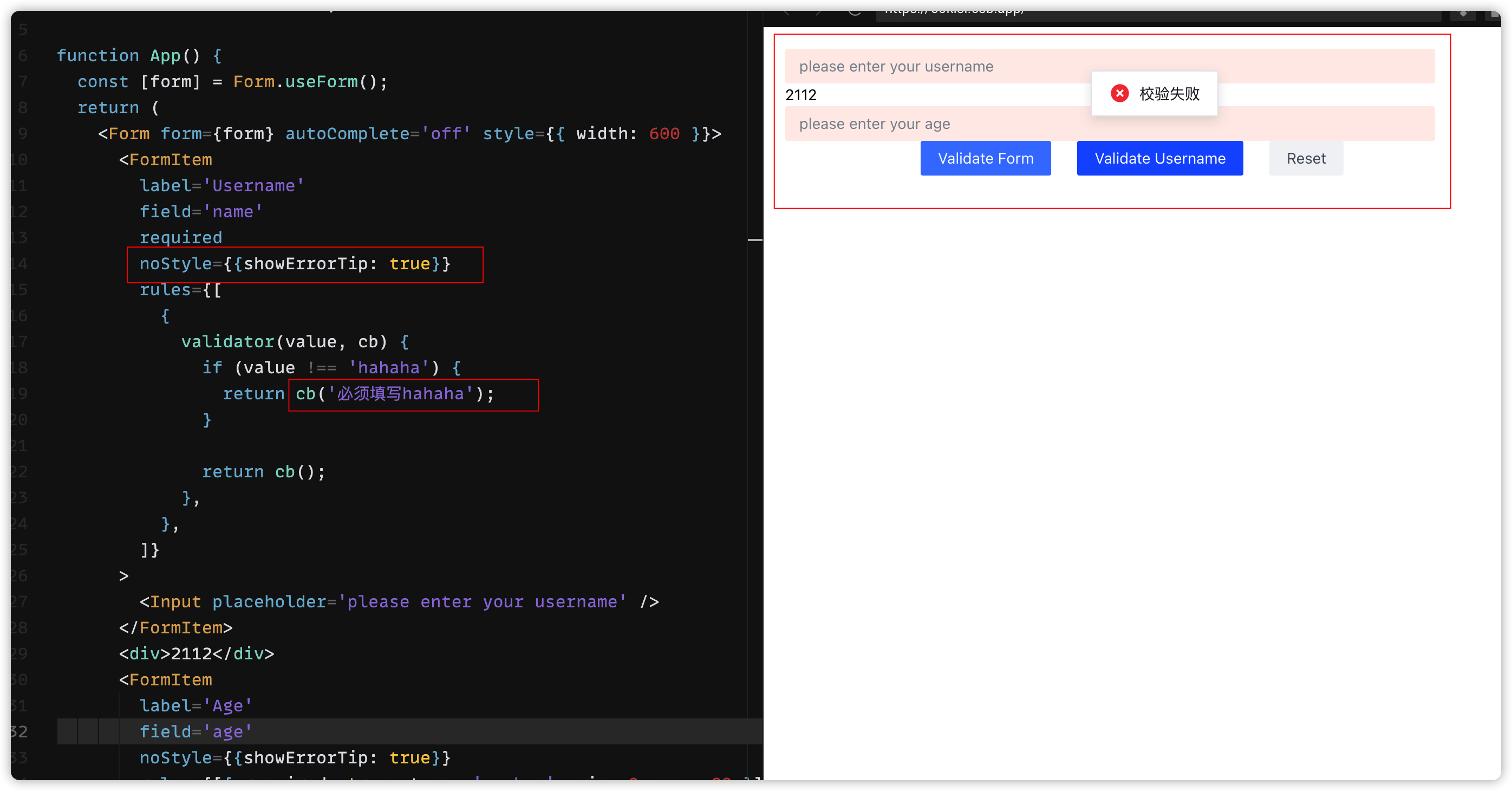1512x791 pixels.
Task: Click line number 14 in the code editor
Action: 19,264
